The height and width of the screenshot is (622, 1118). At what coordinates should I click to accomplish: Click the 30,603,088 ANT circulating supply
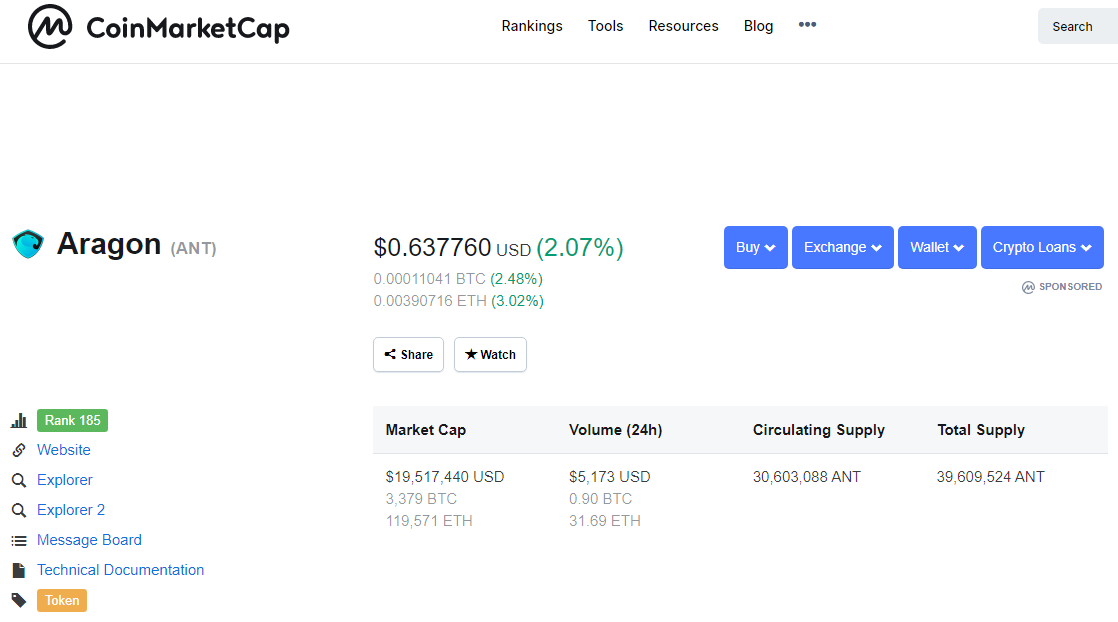(806, 476)
